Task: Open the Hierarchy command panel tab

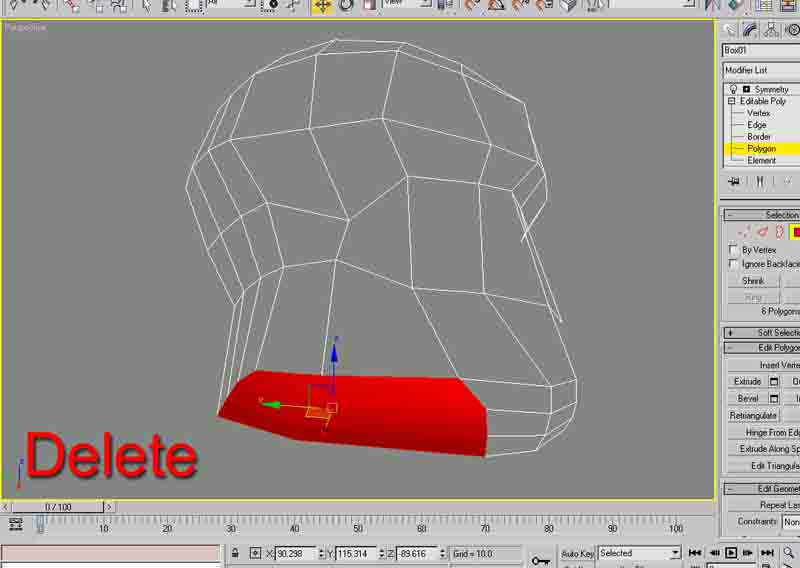Action: coord(771,30)
